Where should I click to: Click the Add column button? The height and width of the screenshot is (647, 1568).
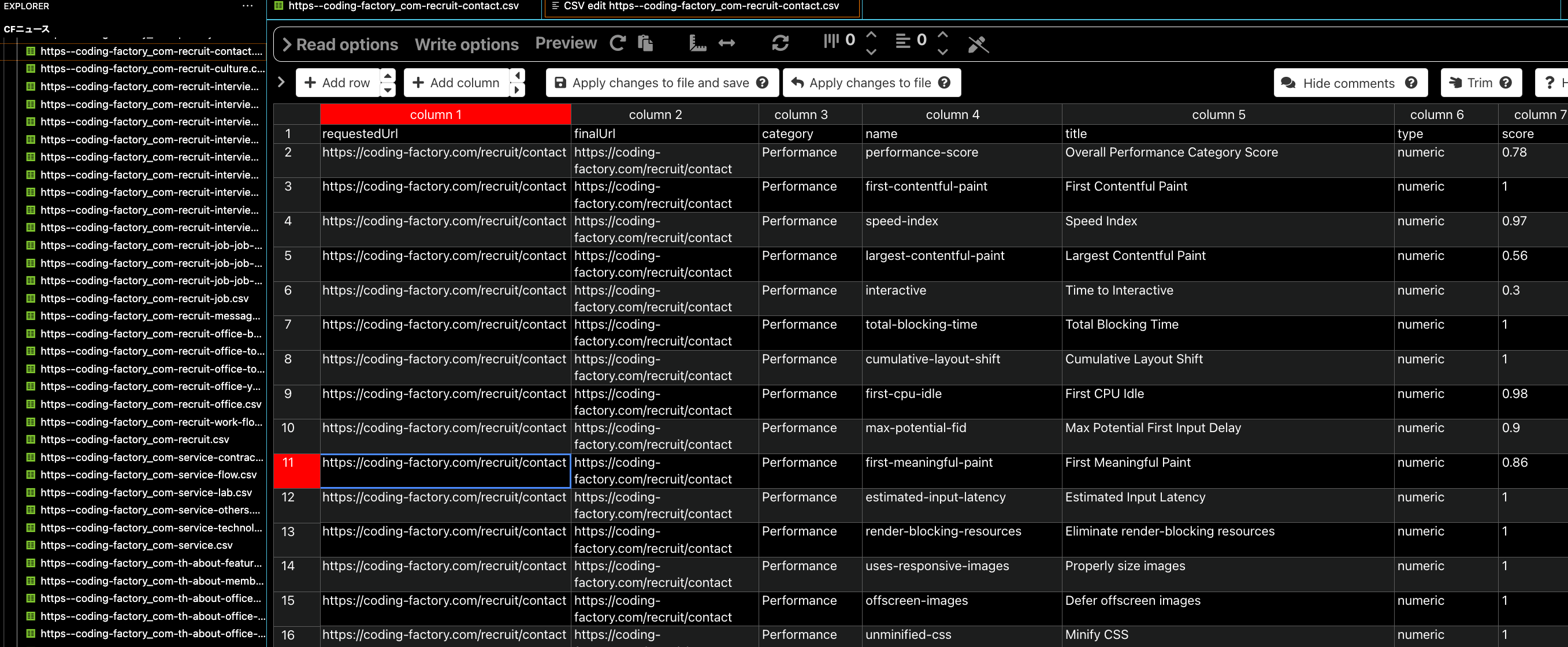[x=456, y=83]
